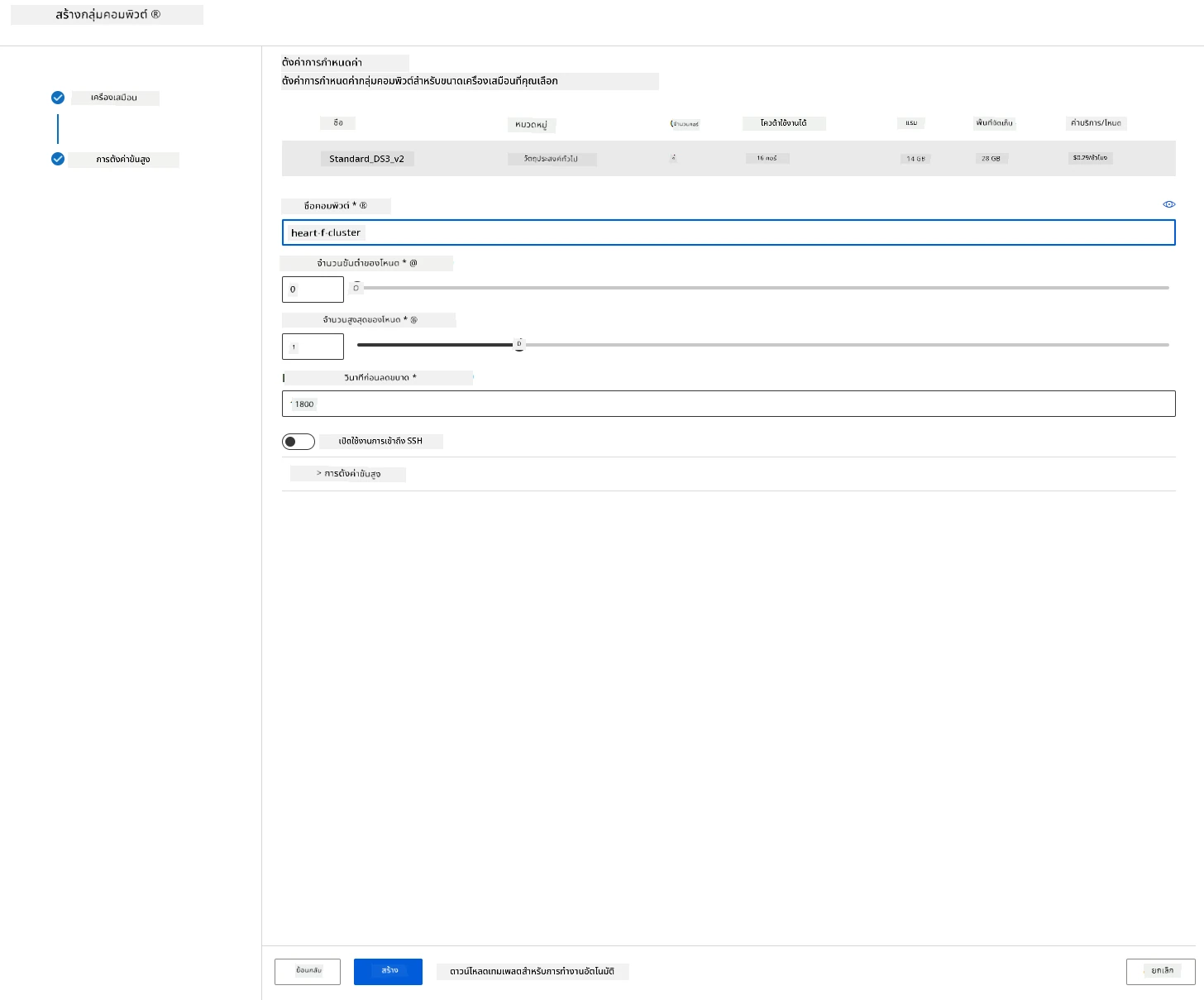Click the maximum nodes slider handle
This screenshot has width=1204, height=1000.
[x=519, y=345]
